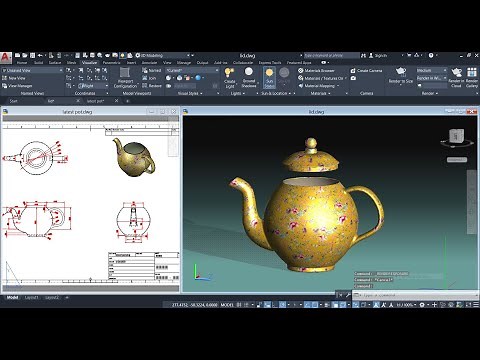This screenshot has height=360, width=480.
Task: Open the Render in Window dropdown
Action: (x=431, y=78)
